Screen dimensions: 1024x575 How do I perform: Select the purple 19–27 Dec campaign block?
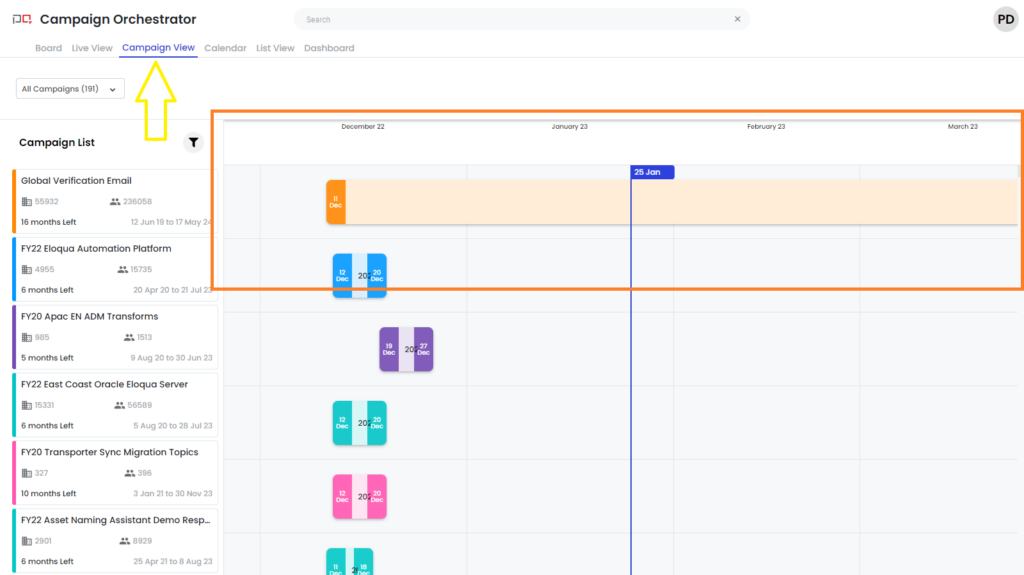coord(406,349)
